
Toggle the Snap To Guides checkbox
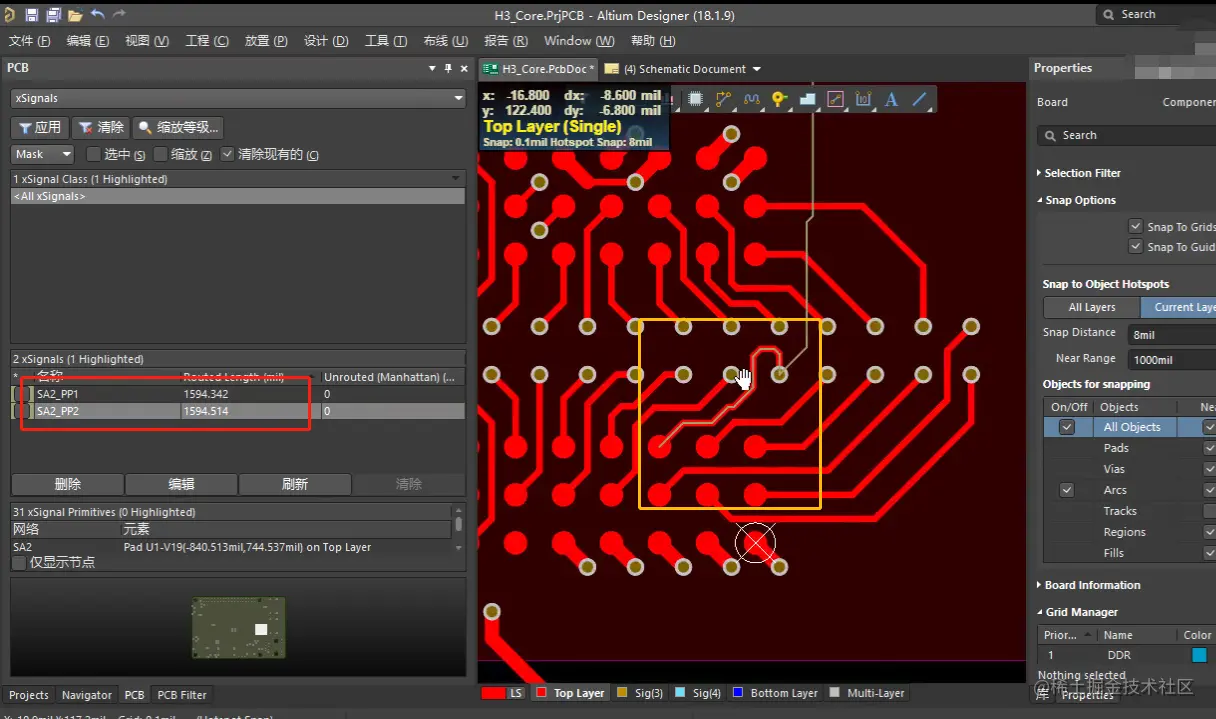pyautogui.click(x=1135, y=246)
